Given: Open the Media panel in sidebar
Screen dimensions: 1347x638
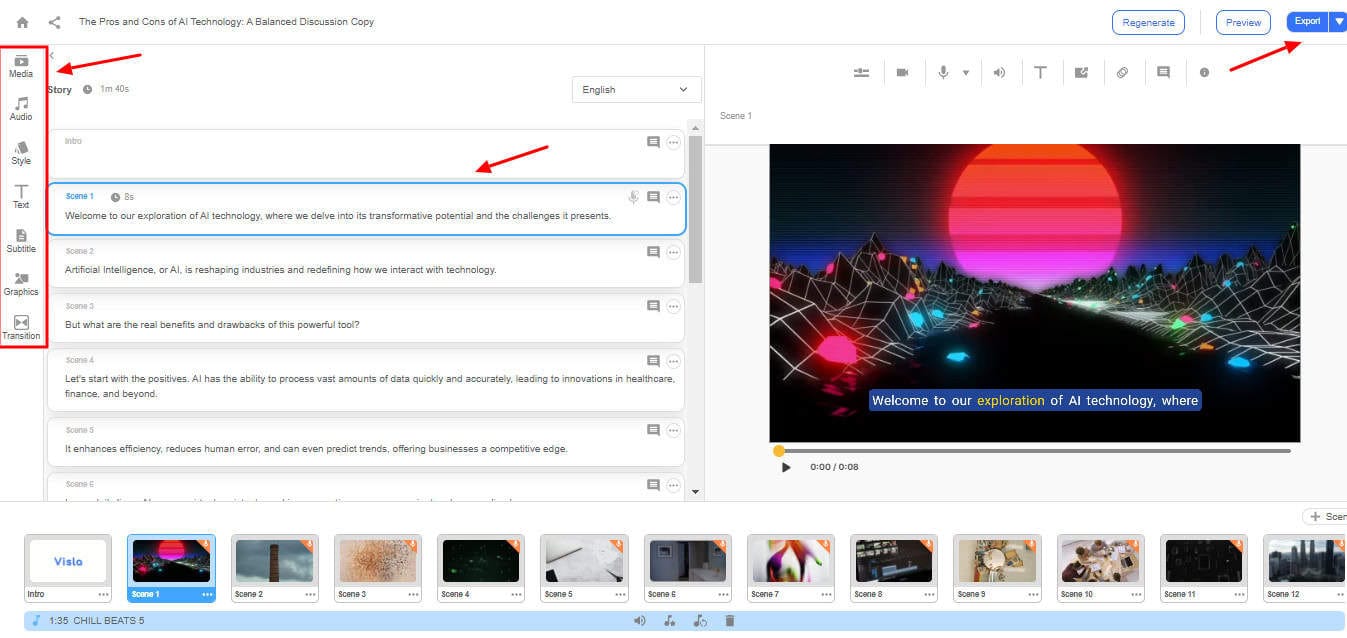Looking at the screenshot, I should pyautogui.click(x=21, y=66).
